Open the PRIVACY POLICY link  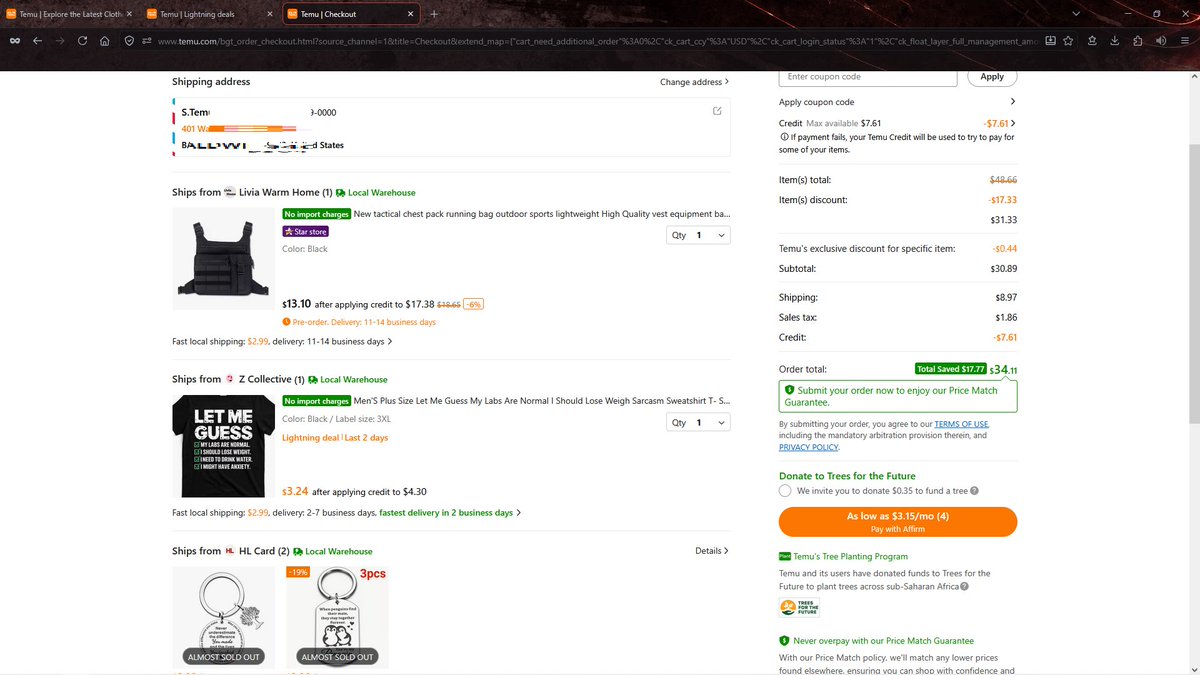[808, 448]
